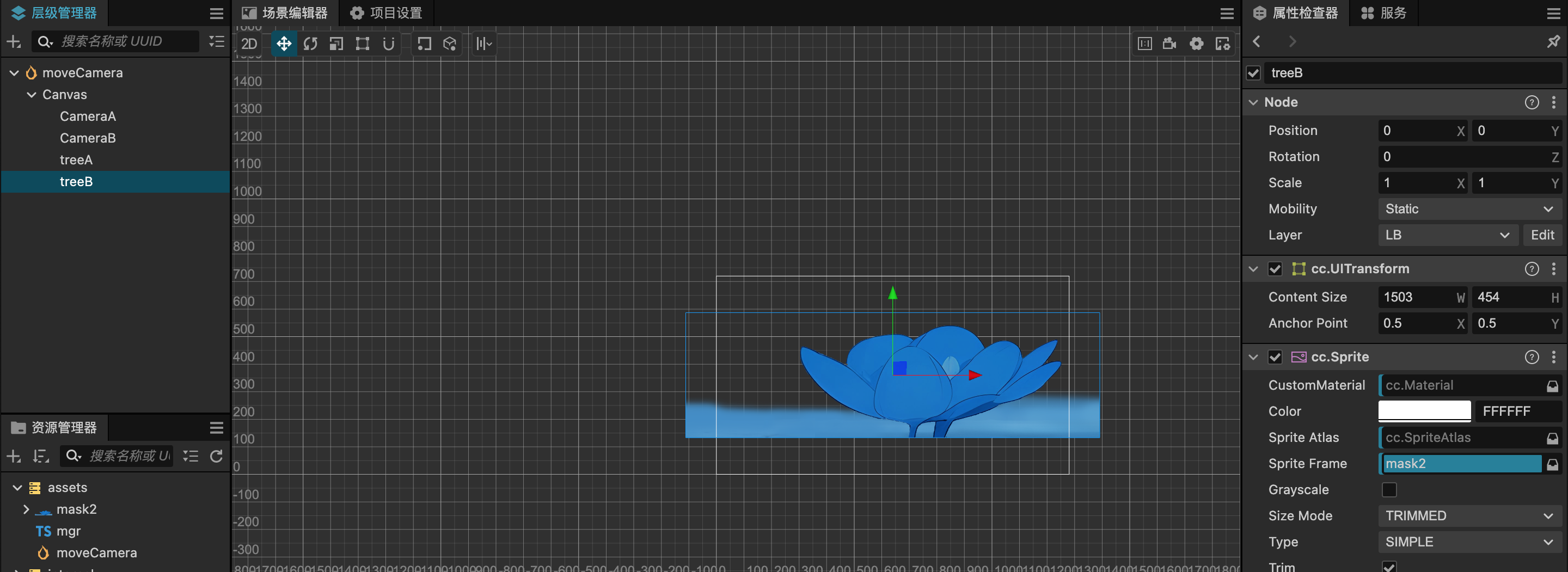
Task: Click the hierarchy search field
Action: pyautogui.click(x=115, y=41)
